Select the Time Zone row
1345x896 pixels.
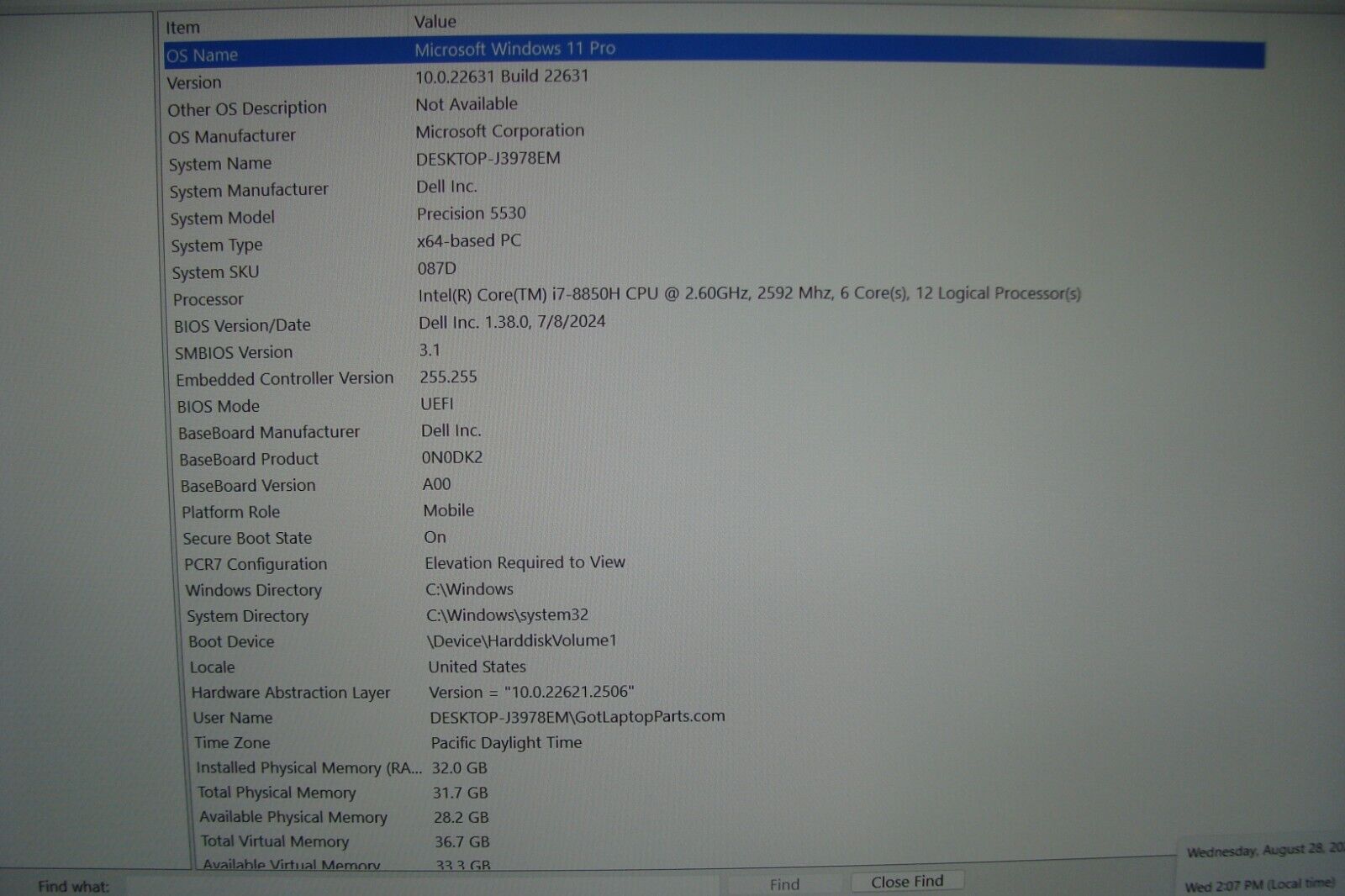click(x=232, y=743)
